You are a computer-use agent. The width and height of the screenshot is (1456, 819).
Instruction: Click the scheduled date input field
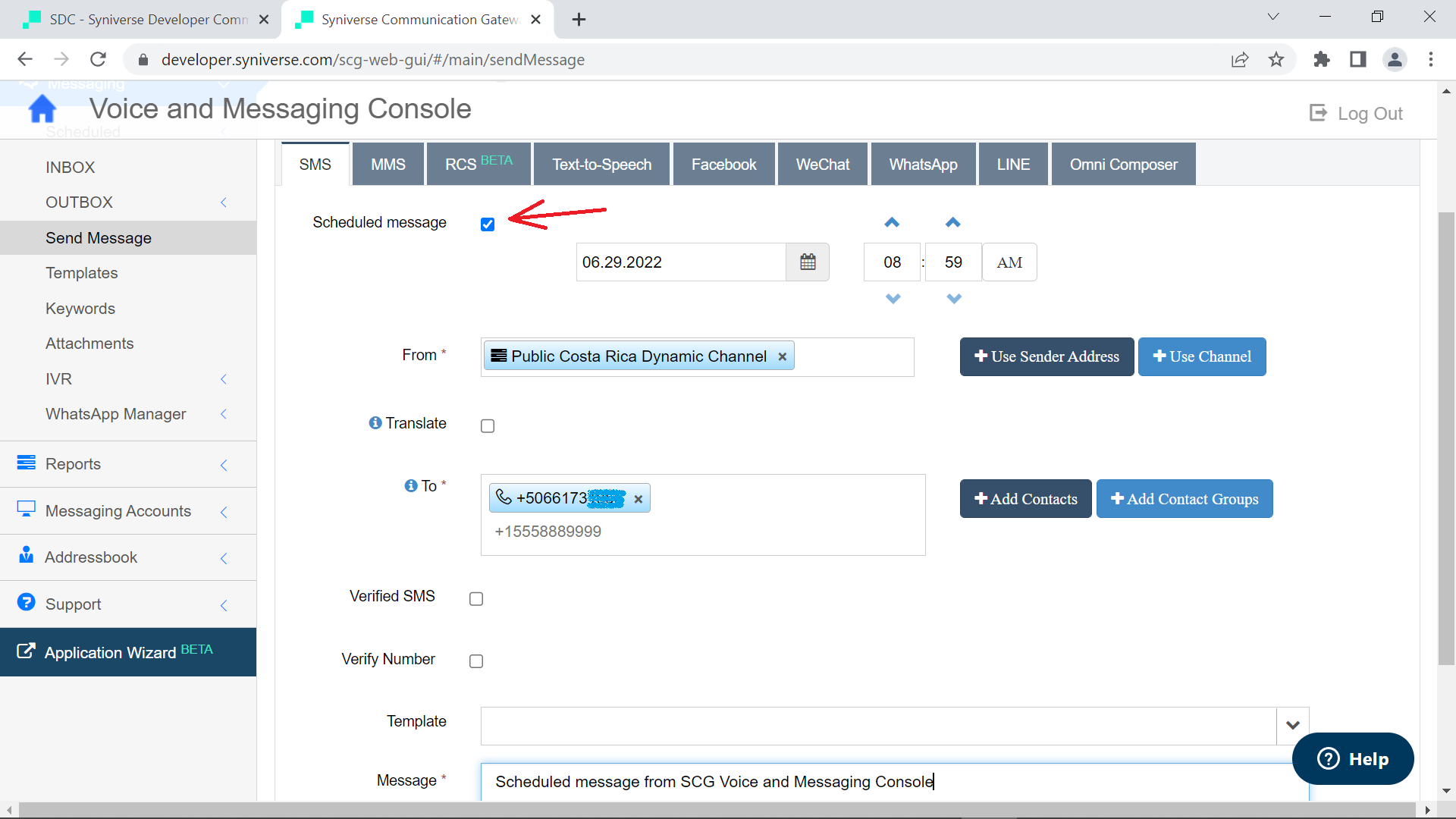point(681,262)
